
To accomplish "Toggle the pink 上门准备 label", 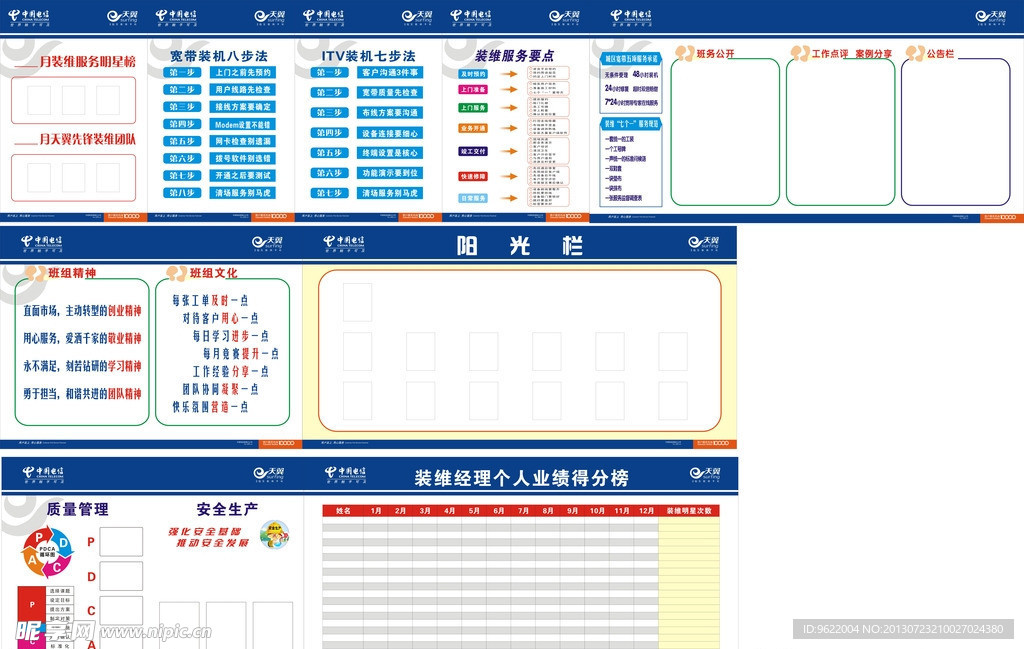I will coord(473,88).
